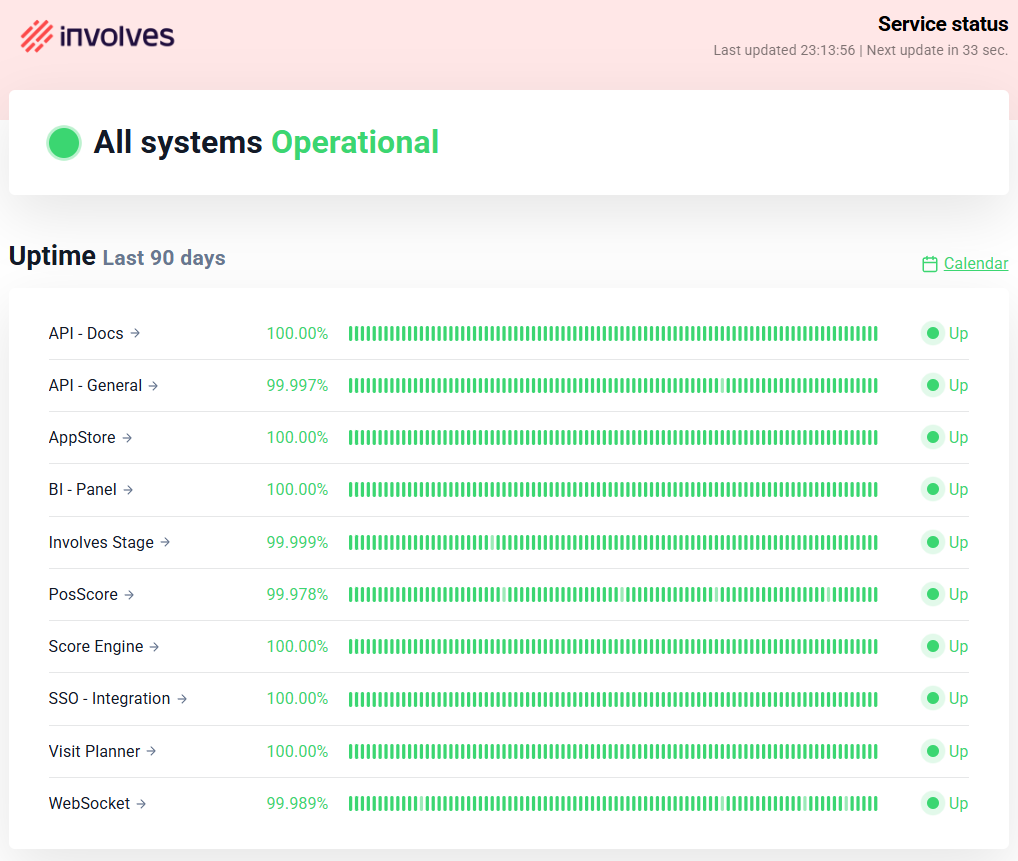Click the Up indicator beside Score Engine

(x=944, y=646)
